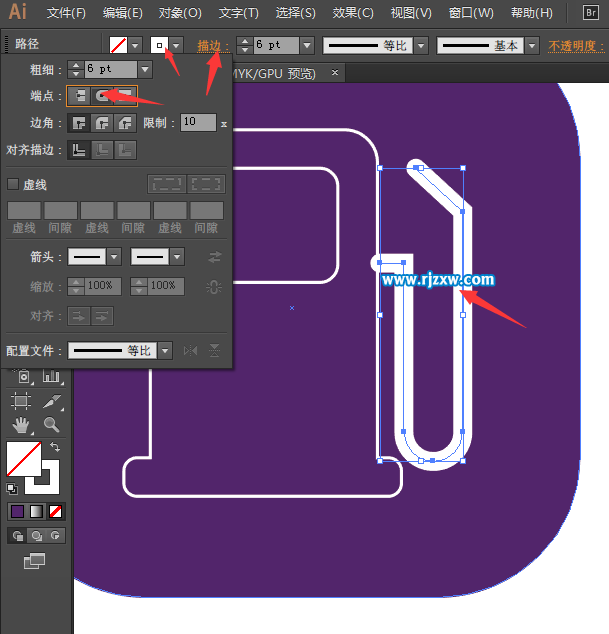Open the 编辑(E) menu

pyautogui.click(x=123, y=13)
